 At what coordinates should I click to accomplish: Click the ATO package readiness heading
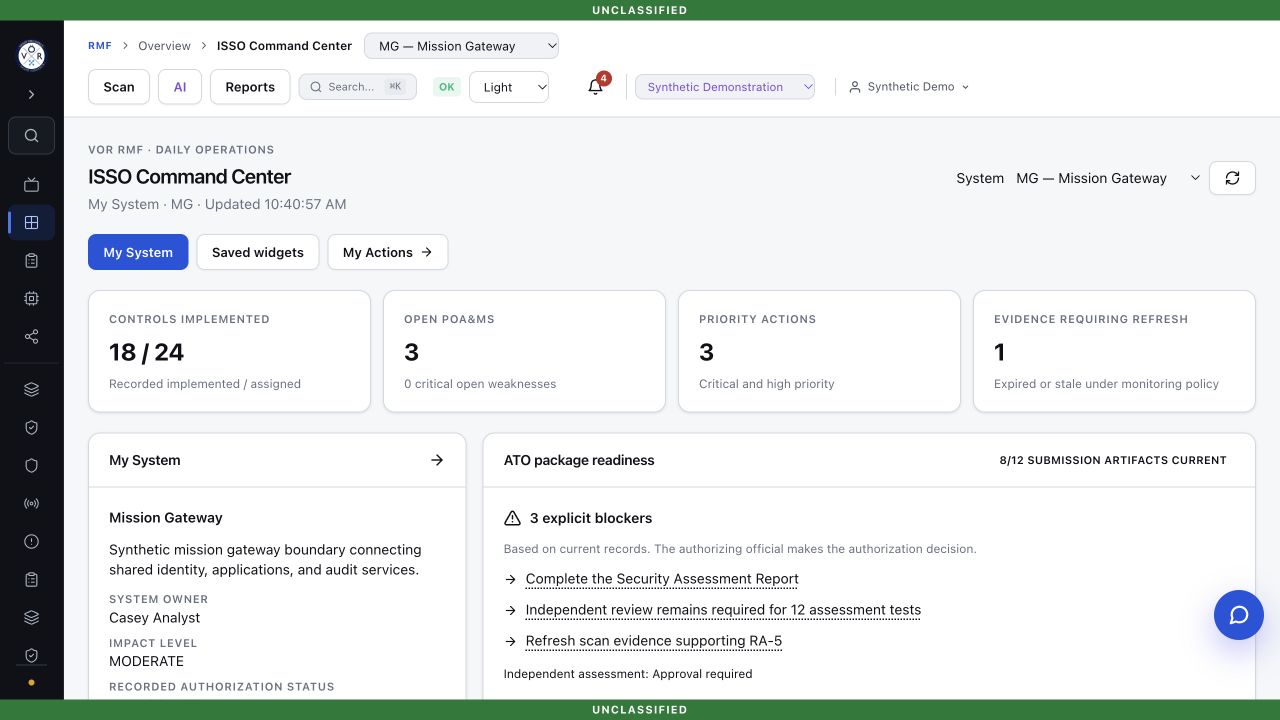click(579, 460)
